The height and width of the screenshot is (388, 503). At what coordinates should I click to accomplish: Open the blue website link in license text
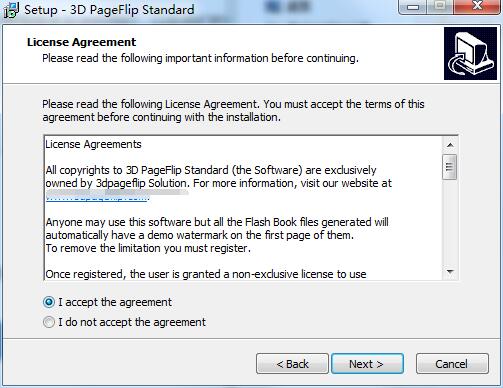pyautogui.click(x=97, y=197)
